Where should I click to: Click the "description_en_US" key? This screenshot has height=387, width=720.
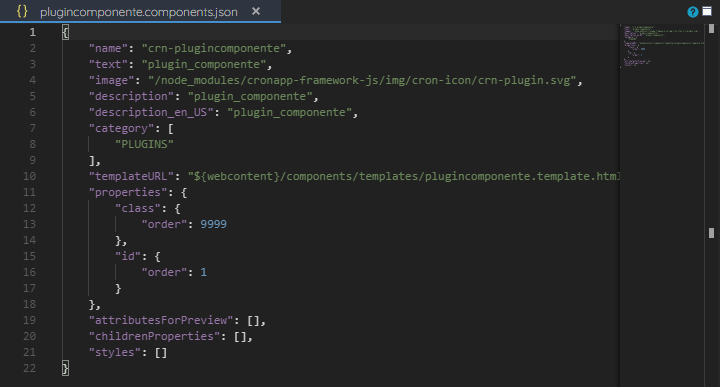click(x=151, y=112)
